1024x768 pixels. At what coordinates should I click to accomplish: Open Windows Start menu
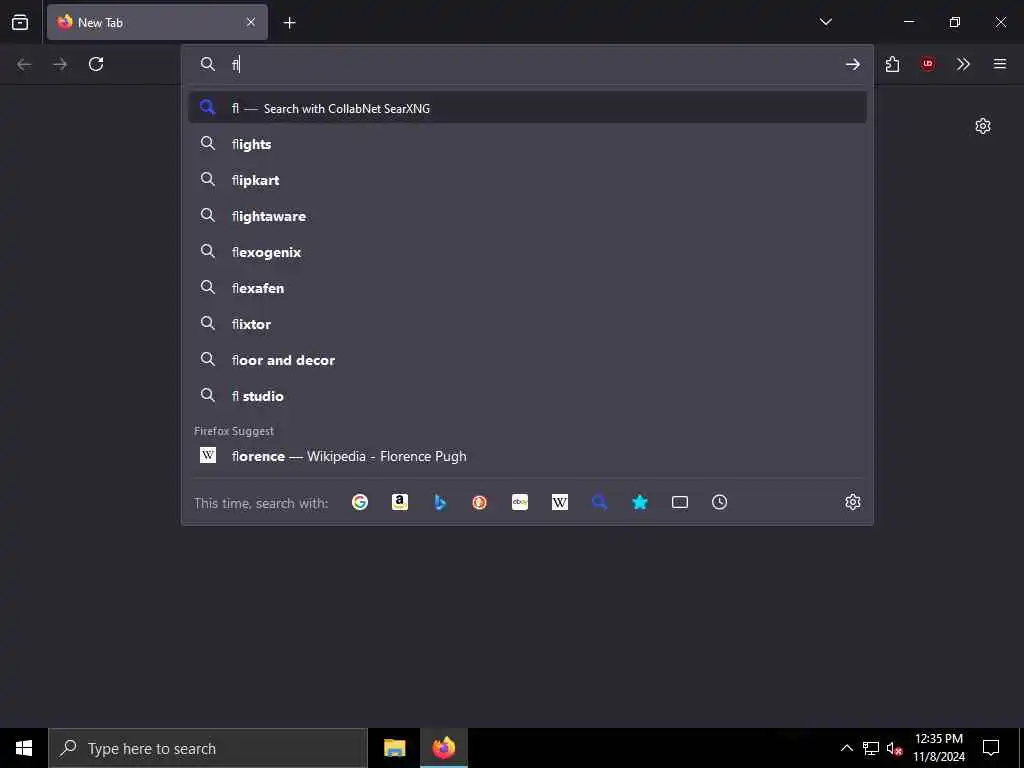click(x=24, y=748)
